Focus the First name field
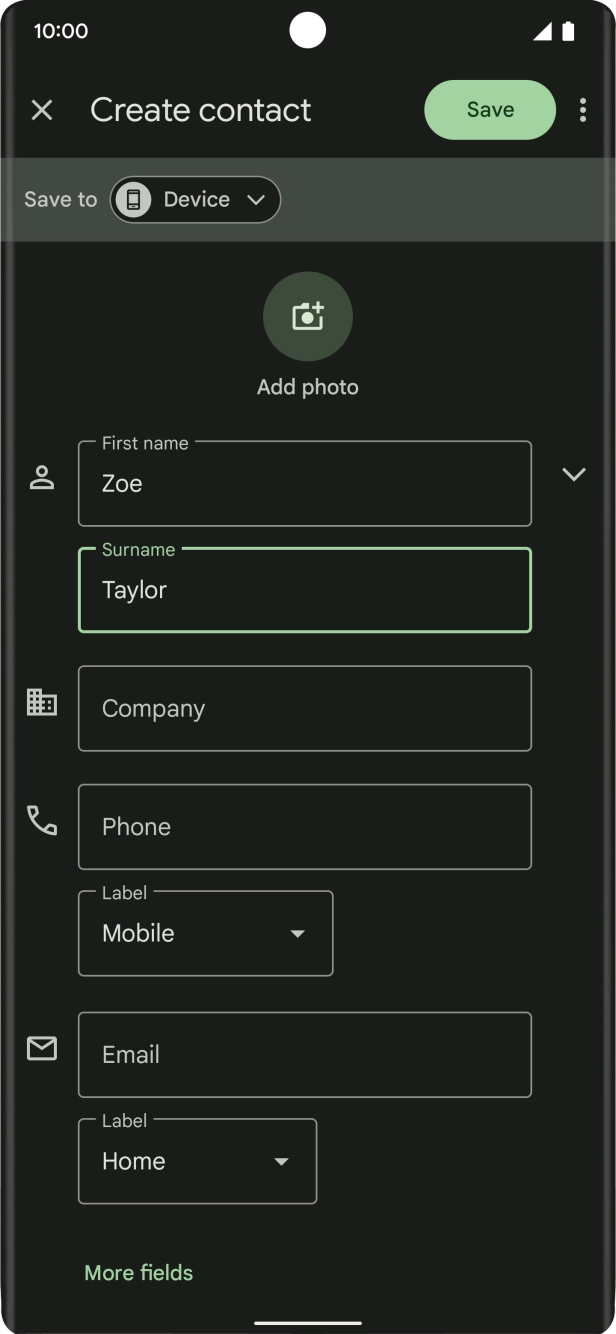This screenshot has height=1334, width=616. point(305,484)
